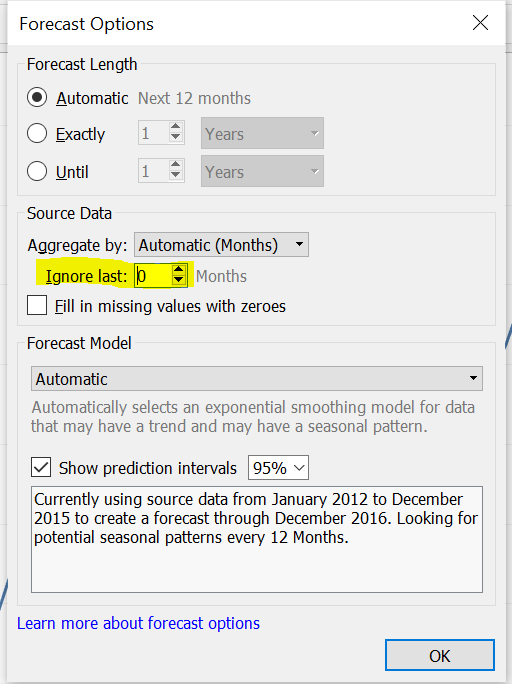Click into the Ignore last number field
Viewport: 512px width, 684px height.
pos(153,276)
